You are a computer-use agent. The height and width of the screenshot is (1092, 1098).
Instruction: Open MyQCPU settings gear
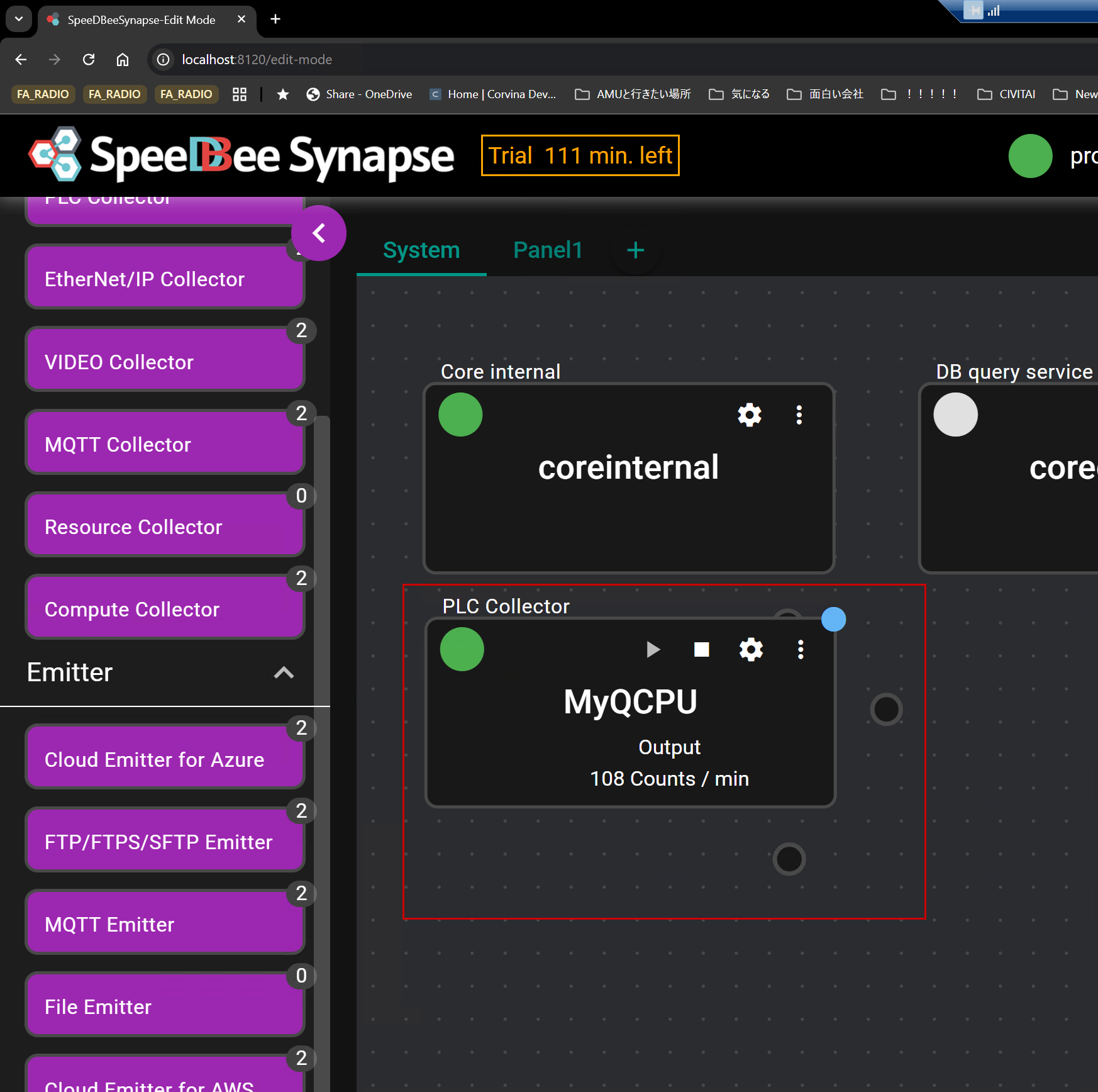(751, 649)
